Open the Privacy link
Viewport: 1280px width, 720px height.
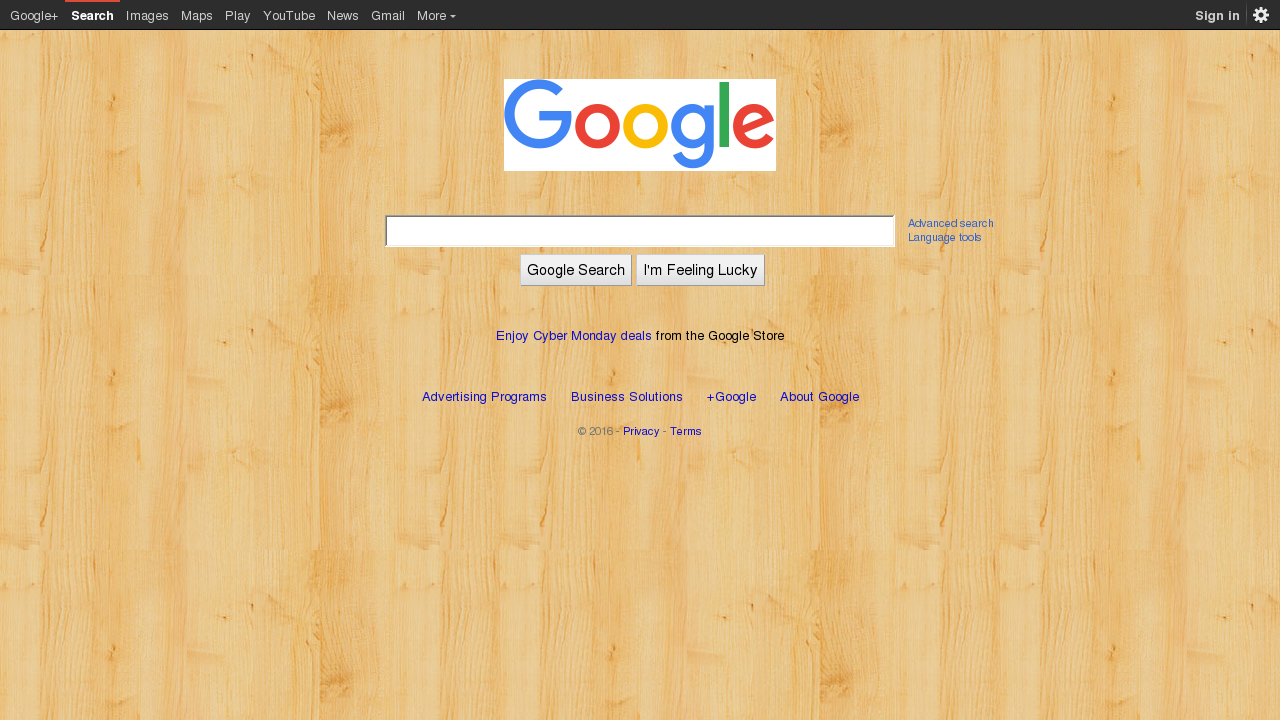641,431
